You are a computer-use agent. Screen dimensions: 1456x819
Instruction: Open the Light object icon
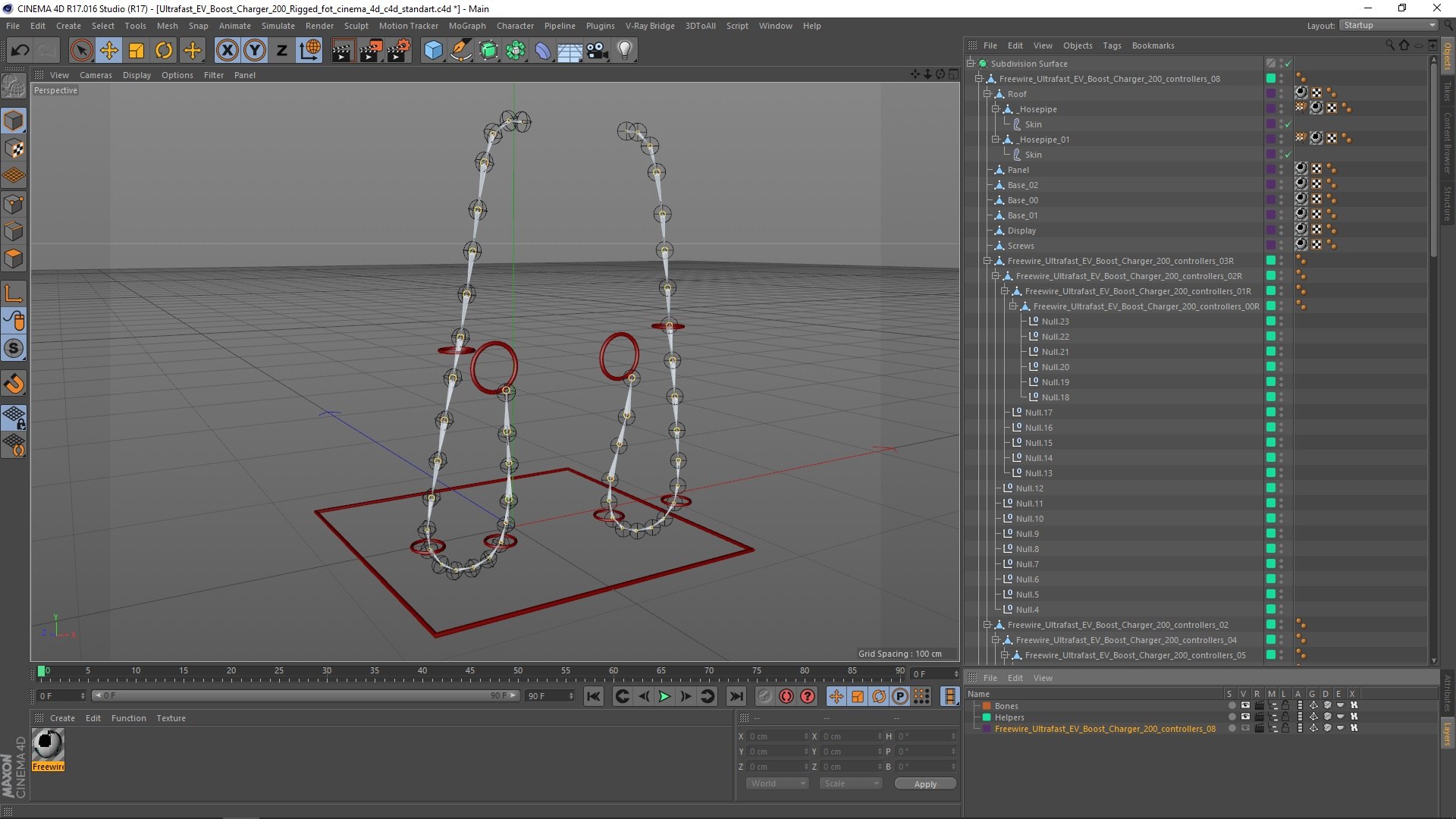625,51
